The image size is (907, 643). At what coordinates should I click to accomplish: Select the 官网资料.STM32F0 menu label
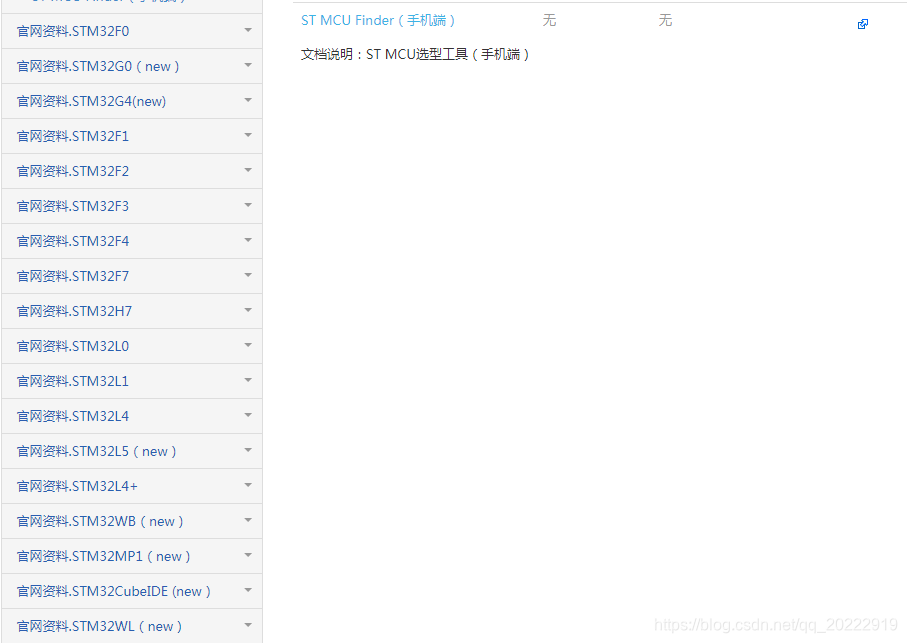(x=73, y=31)
